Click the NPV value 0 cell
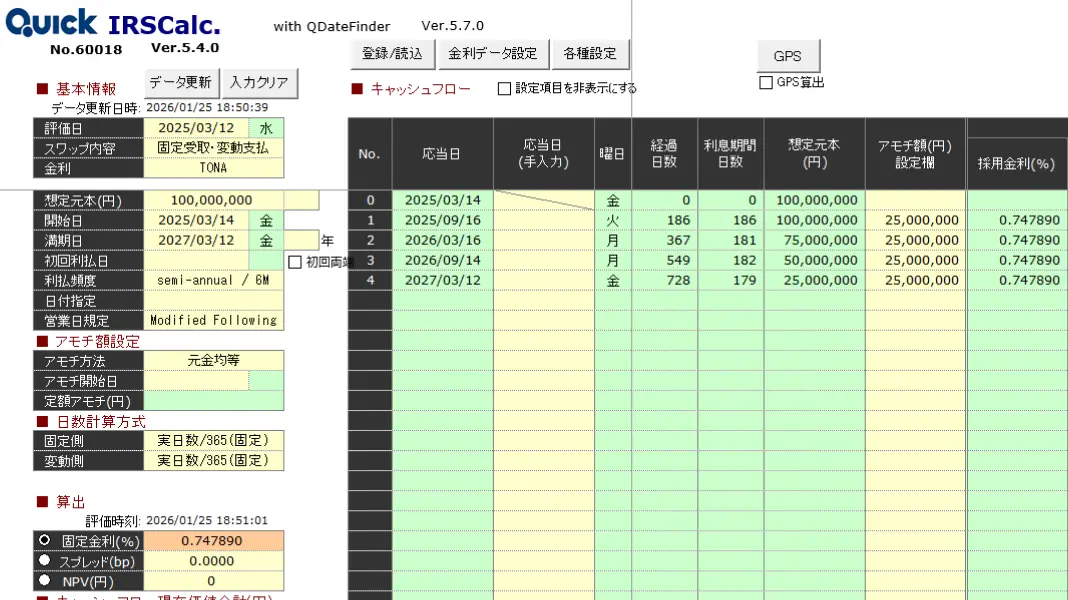 pos(213,581)
